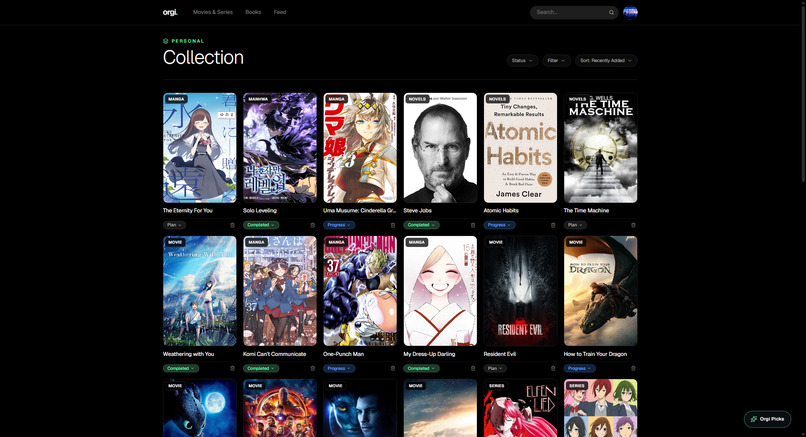806x437 pixels.
Task: Change Plan status of Resident Evil
Action: point(495,369)
